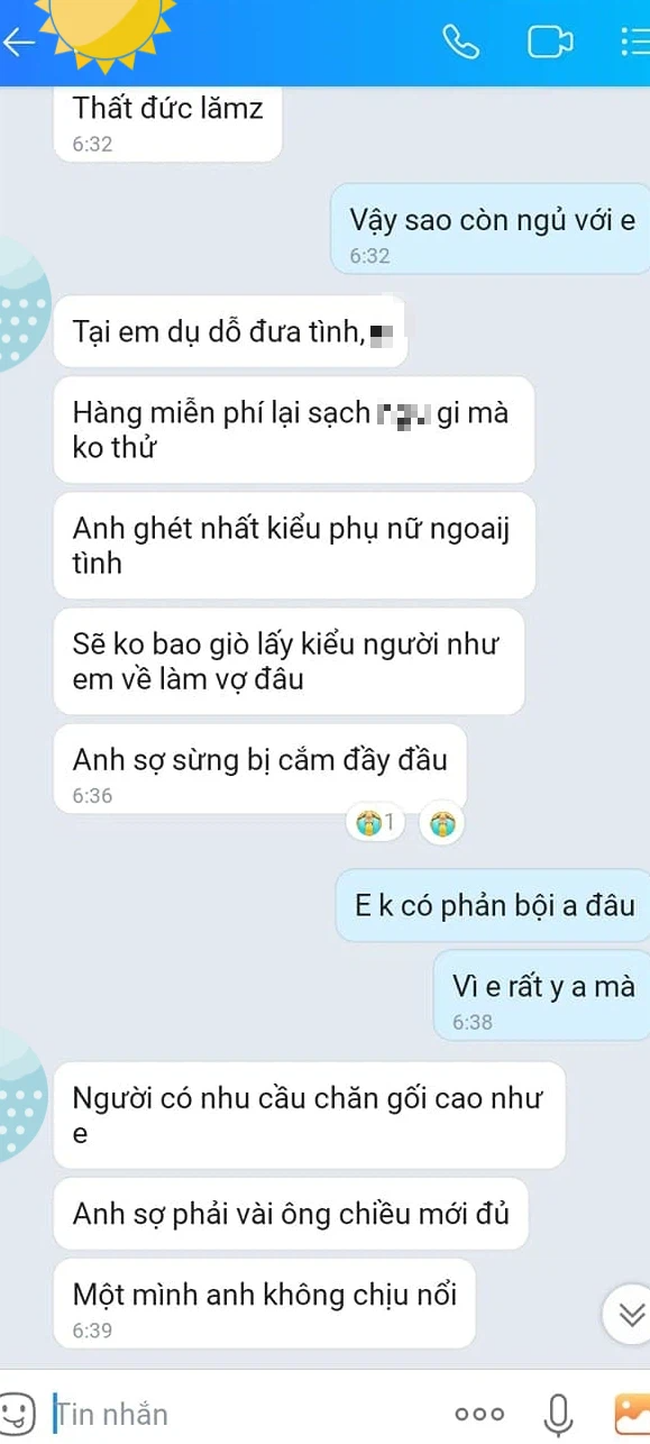
Task: Select message 'Vì e rất y a mà'
Action: point(541,995)
